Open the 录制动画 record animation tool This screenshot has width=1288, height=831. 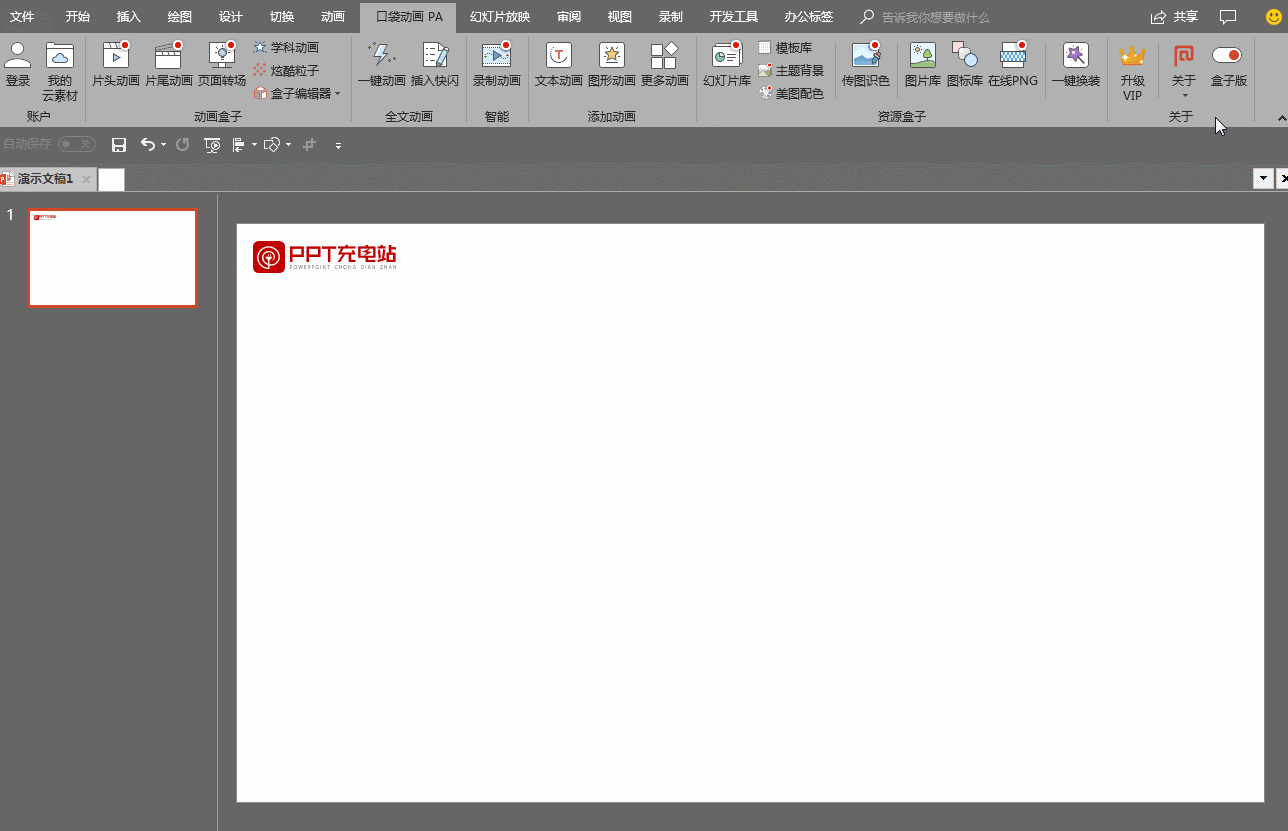pyautogui.click(x=496, y=64)
